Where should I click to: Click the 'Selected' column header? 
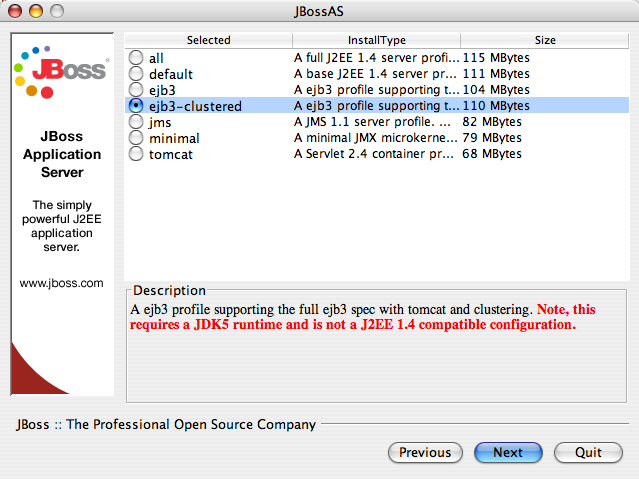coord(208,40)
